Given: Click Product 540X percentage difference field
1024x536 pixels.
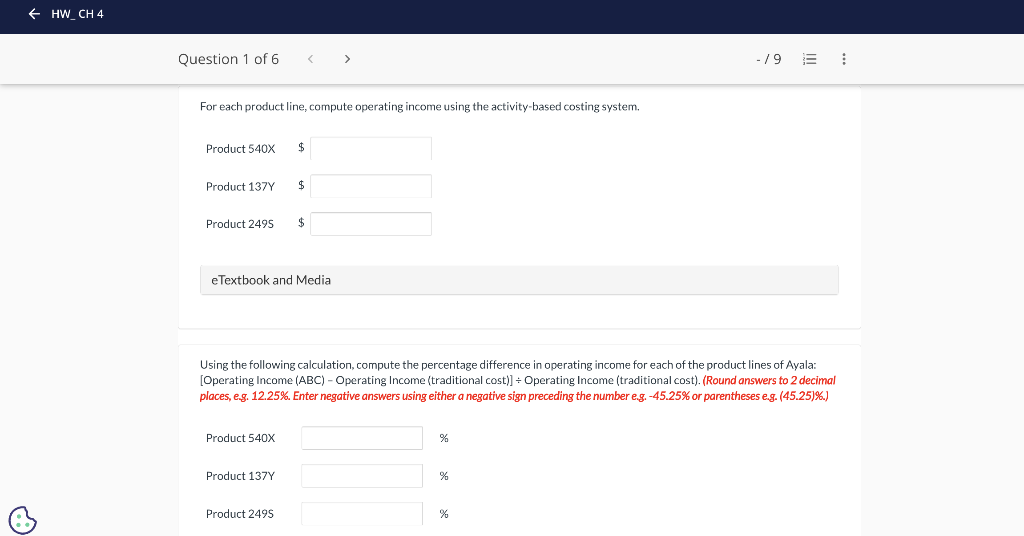Looking at the screenshot, I should point(362,438).
